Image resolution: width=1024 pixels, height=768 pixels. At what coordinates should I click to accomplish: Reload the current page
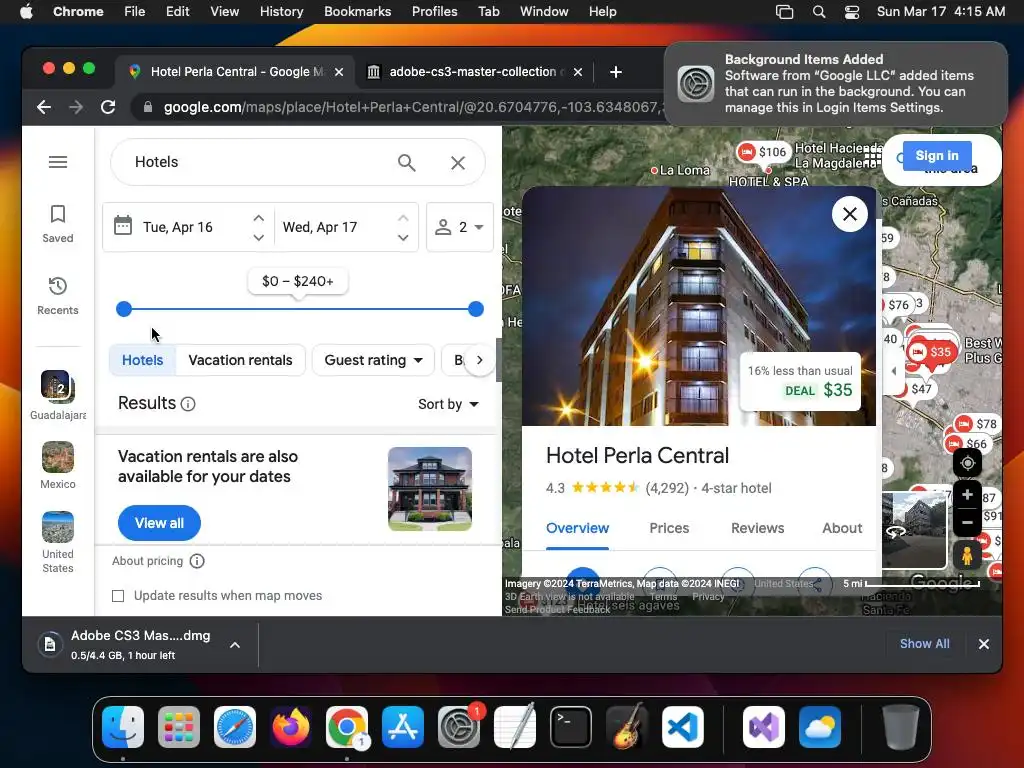108,107
